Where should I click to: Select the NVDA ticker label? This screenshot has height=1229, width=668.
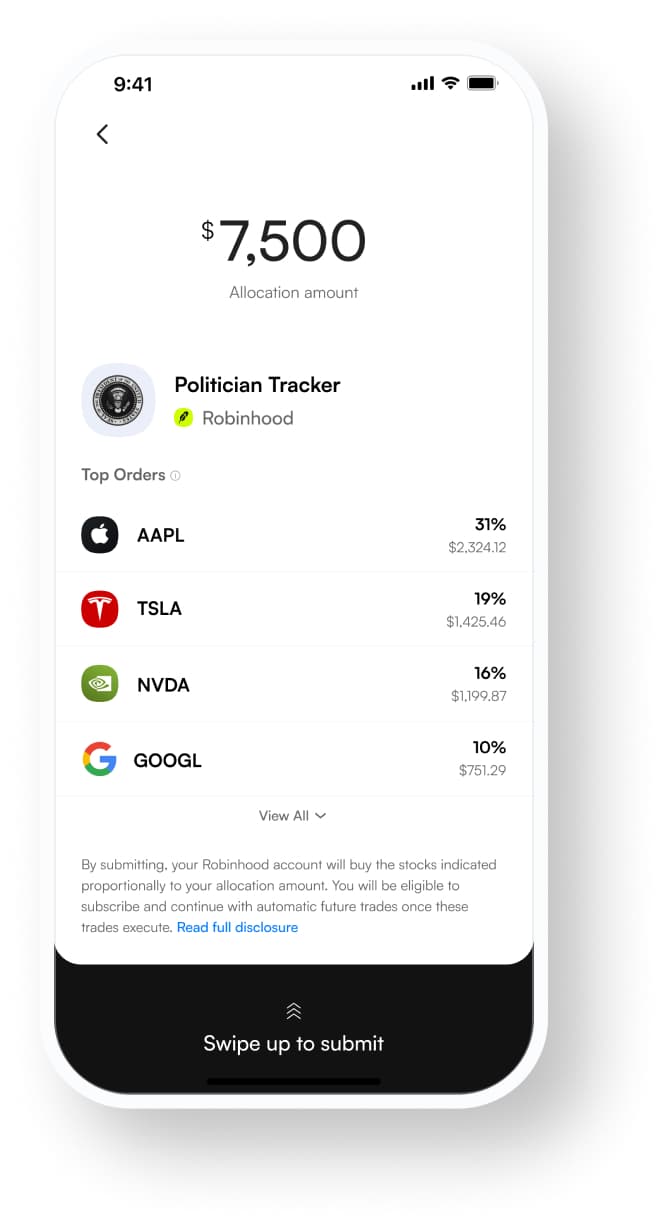tap(163, 685)
